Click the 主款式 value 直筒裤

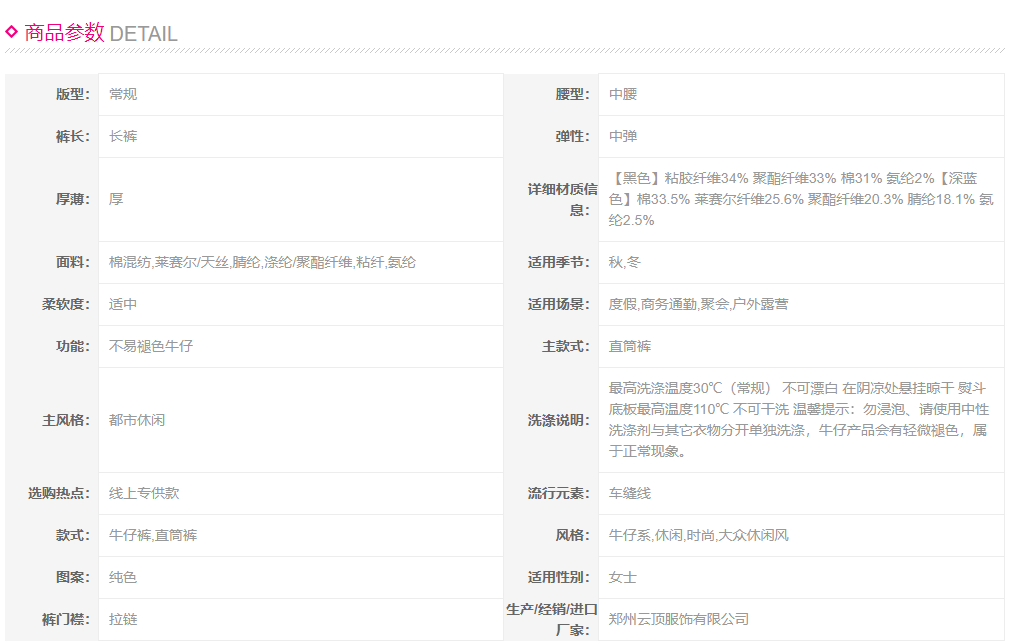coord(630,346)
